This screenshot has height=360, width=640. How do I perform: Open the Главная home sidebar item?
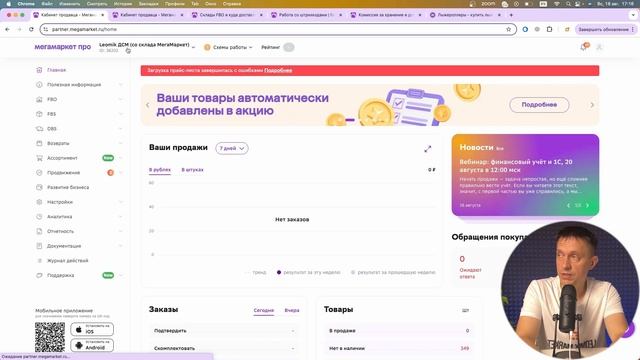pos(56,70)
